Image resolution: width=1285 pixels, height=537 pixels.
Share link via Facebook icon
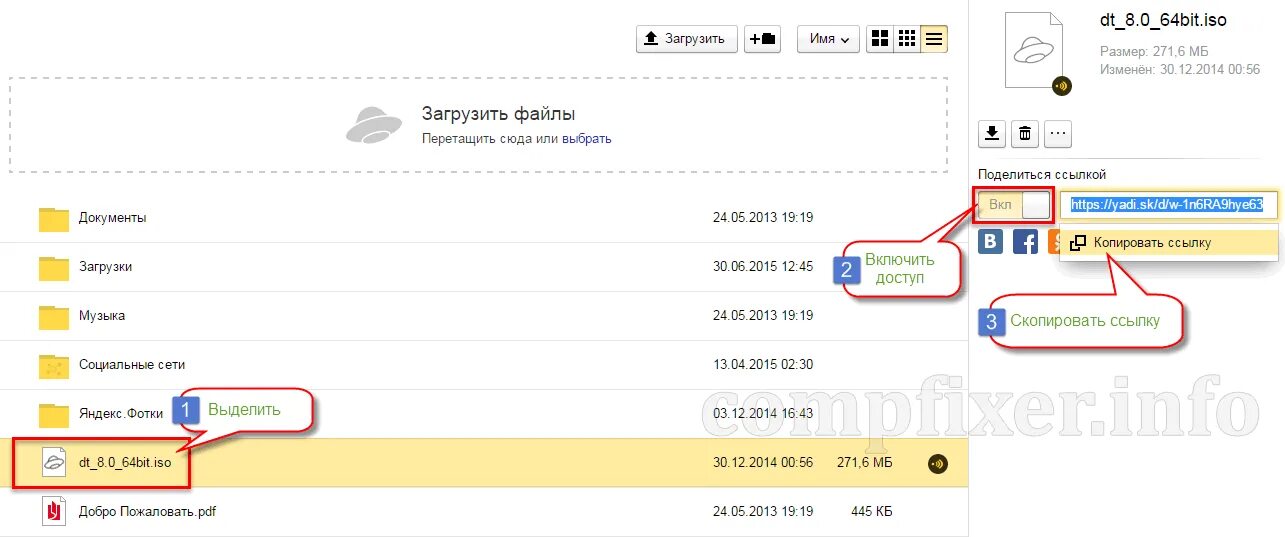tap(1025, 242)
